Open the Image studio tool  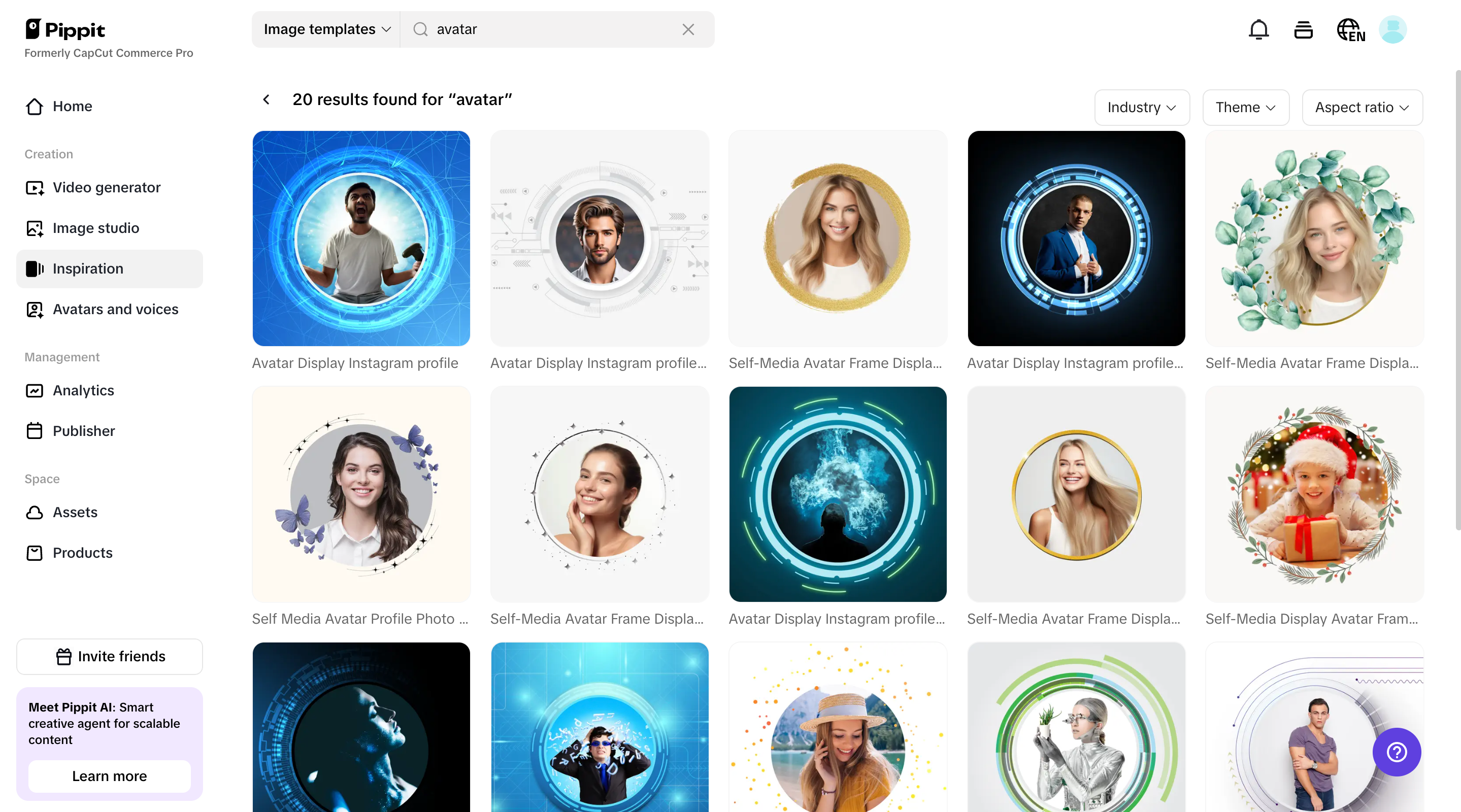click(95, 228)
